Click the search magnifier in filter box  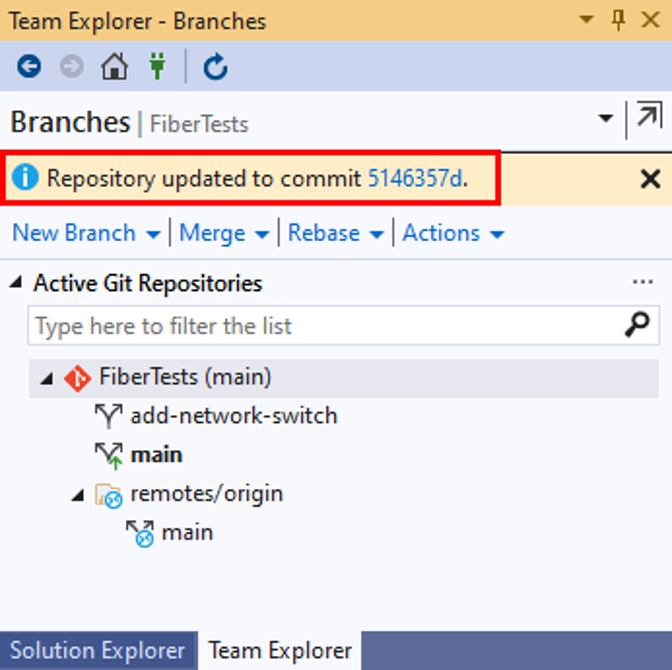click(637, 324)
